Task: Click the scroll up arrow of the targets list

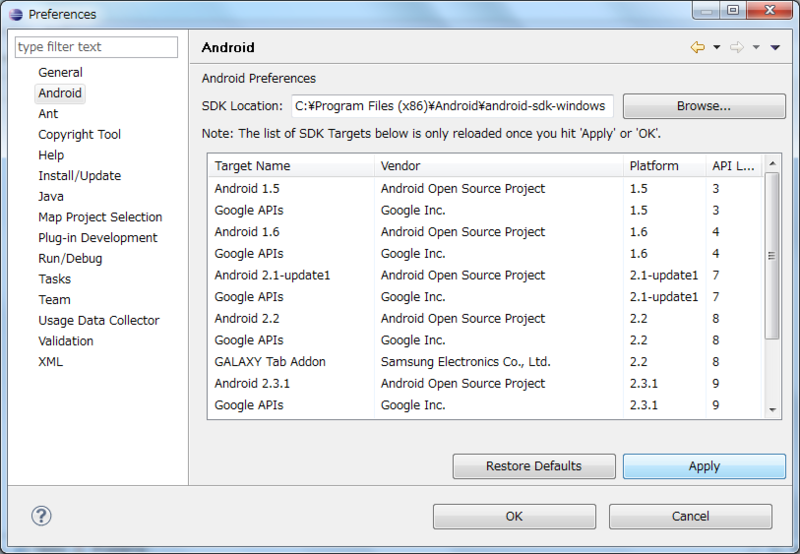Action: (772, 163)
